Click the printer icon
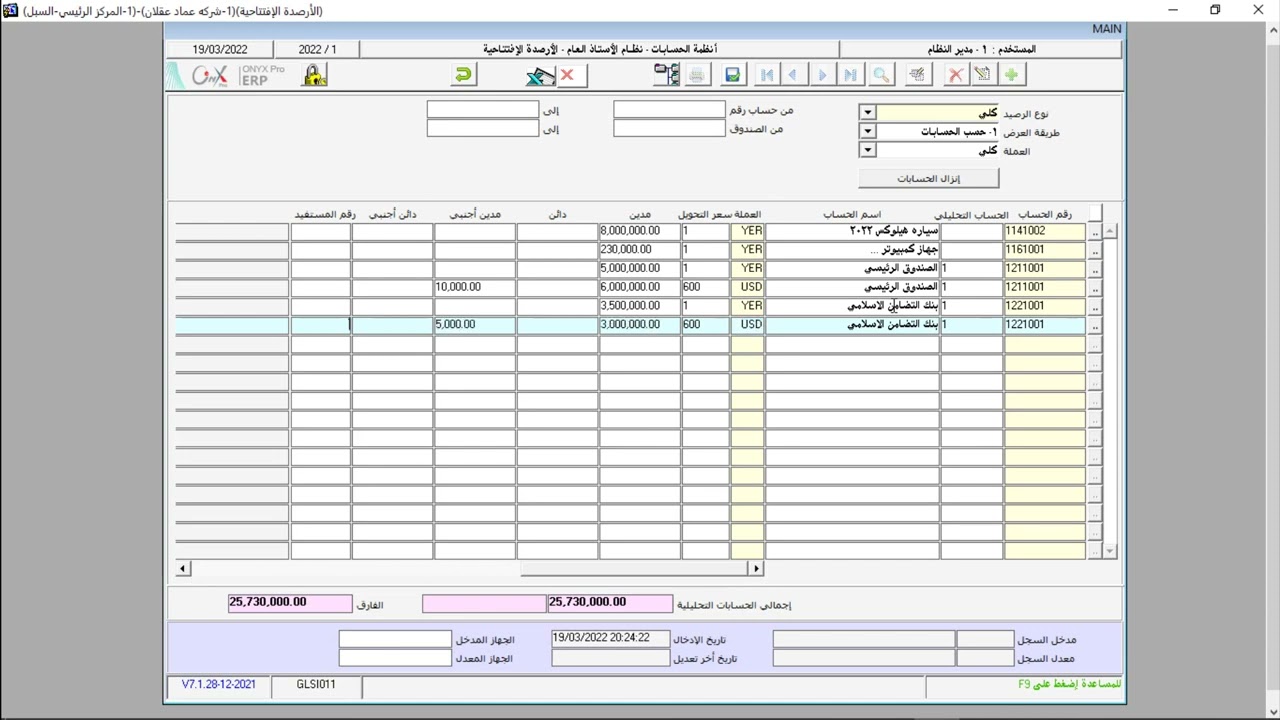This screenshot has height=720, width=1280. tap(697, 75)
